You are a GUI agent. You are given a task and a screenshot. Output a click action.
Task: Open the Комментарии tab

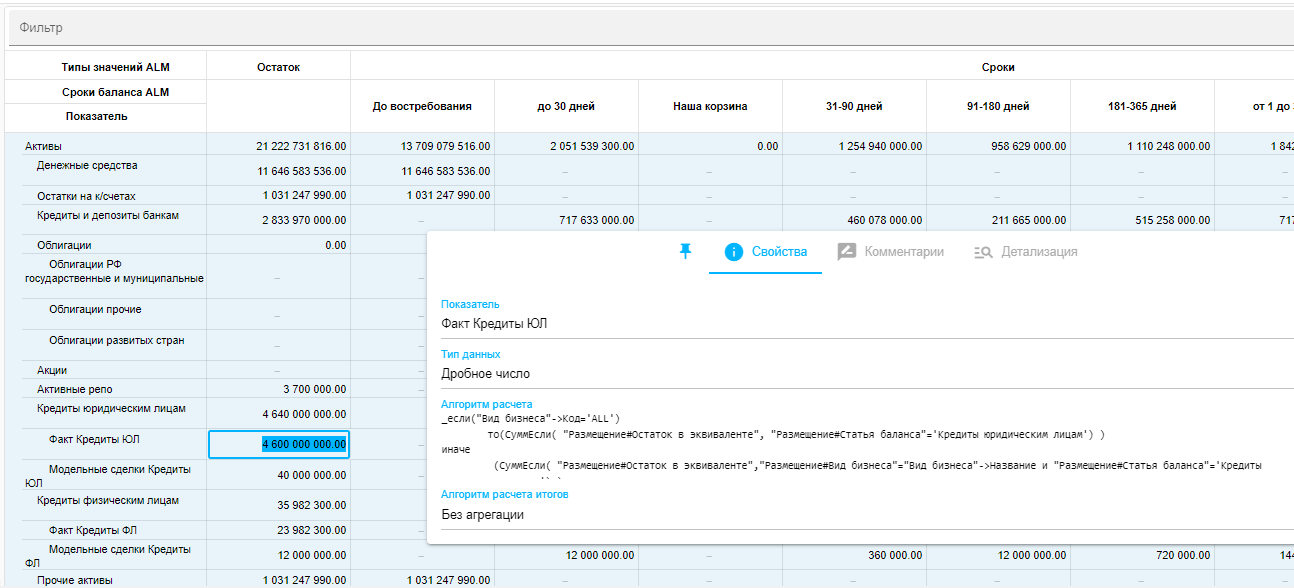pyautogui.click(x=890, y=252)
